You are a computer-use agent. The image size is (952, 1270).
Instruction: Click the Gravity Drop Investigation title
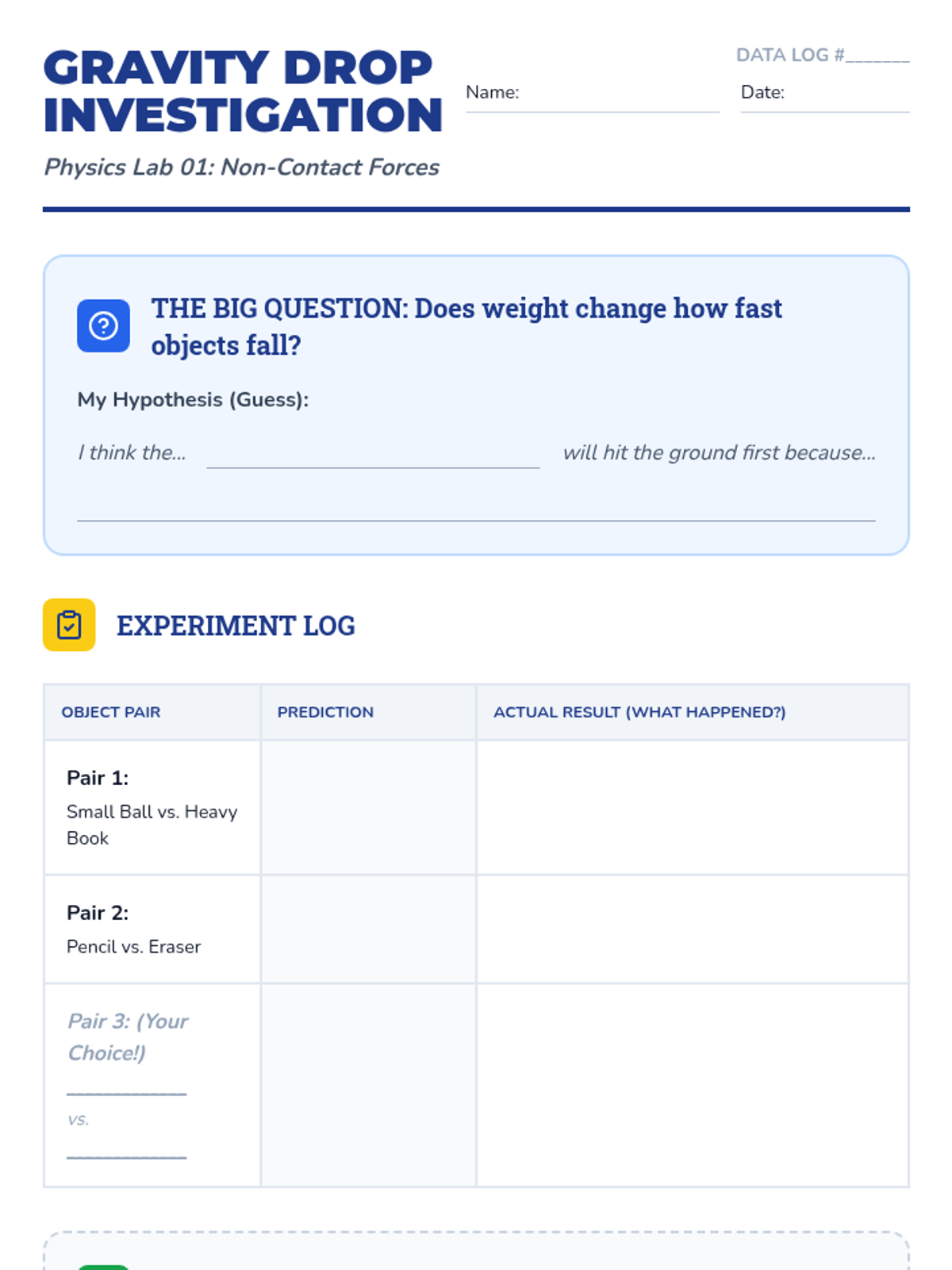click(242, 91)
